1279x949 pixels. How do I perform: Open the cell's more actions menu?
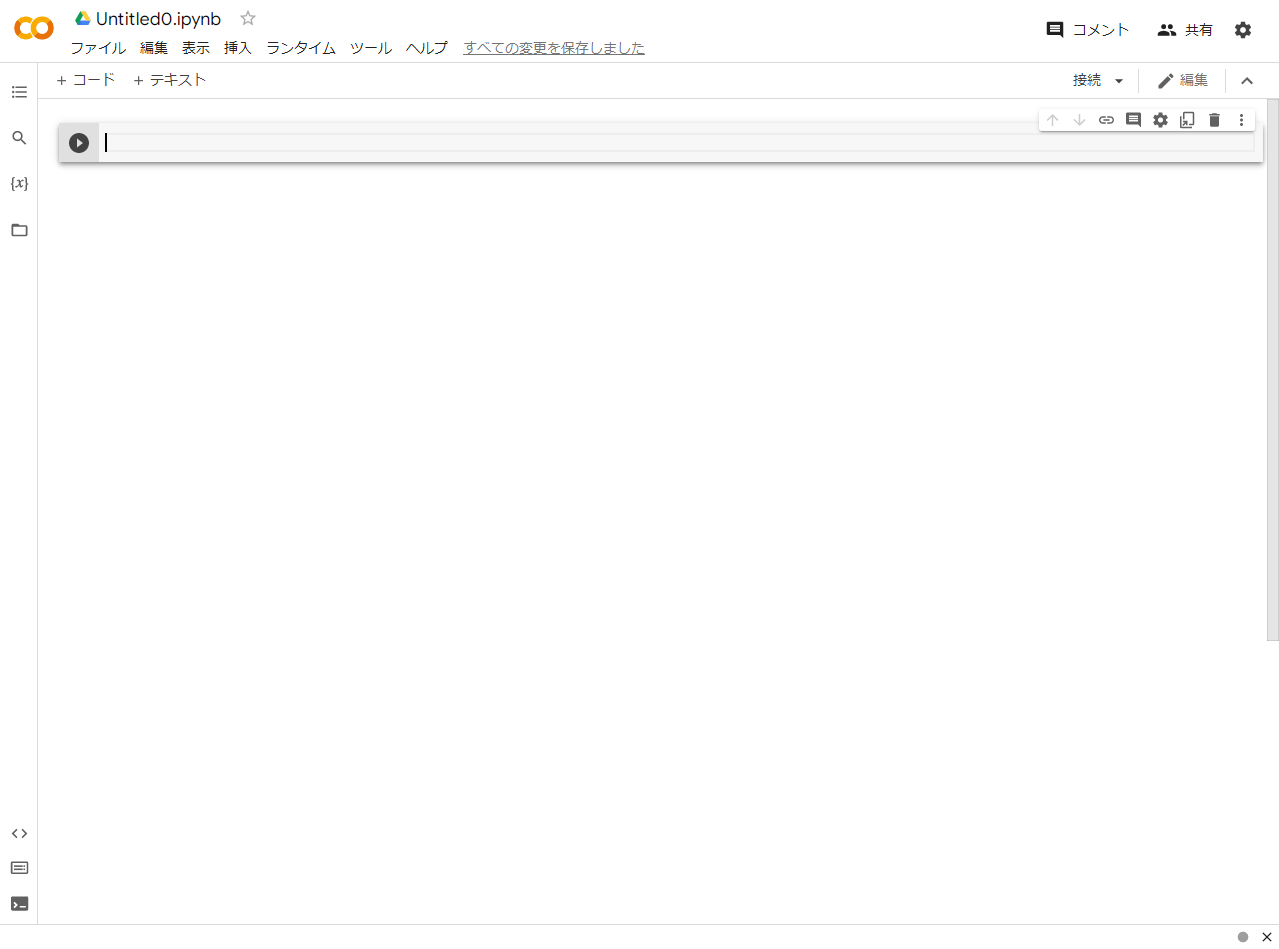tap(1241, 120)
